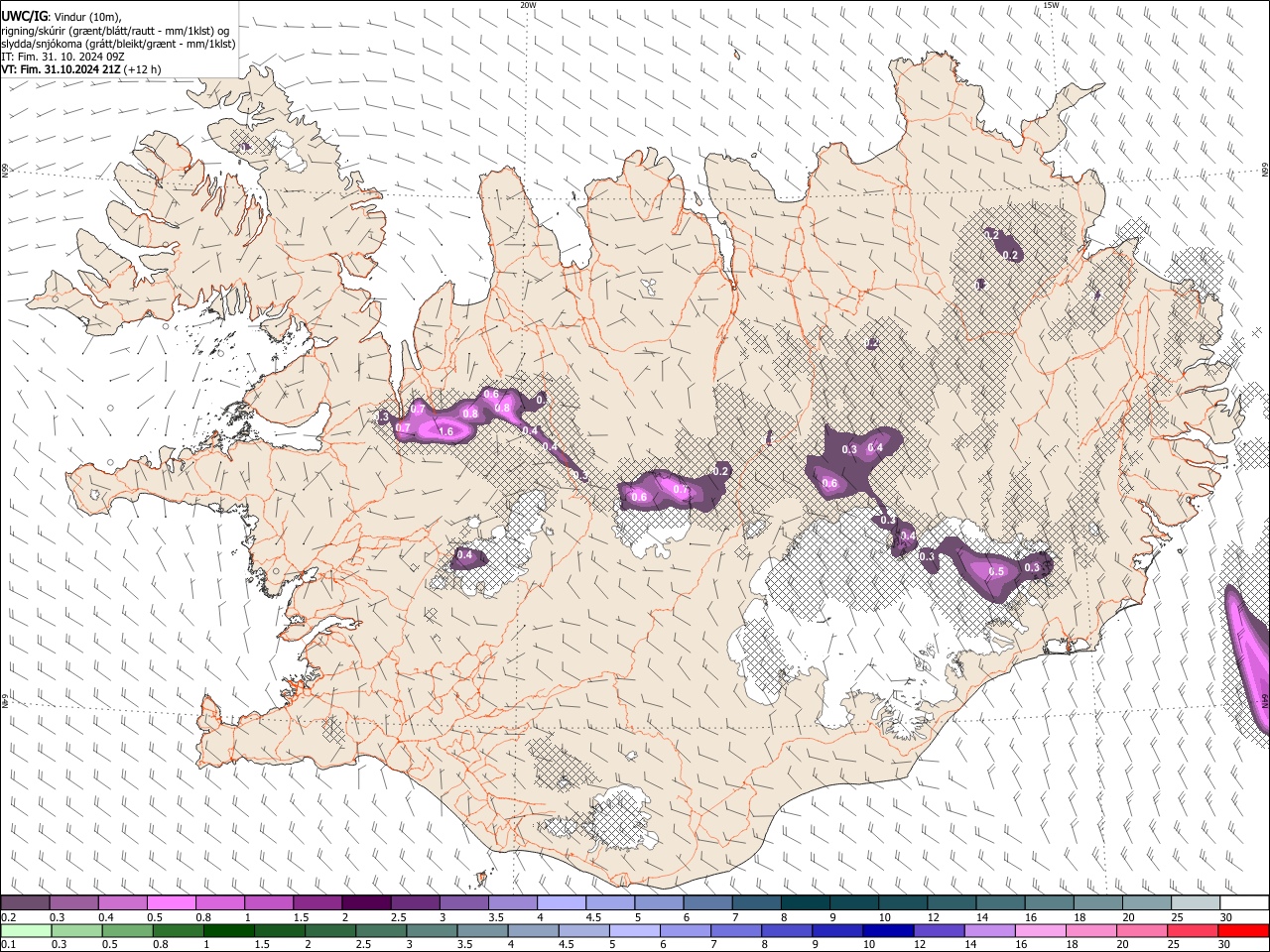The image size is (1270, 952).
Task: Click the '15W' longitude label at top
Action: click(1051, 5)
